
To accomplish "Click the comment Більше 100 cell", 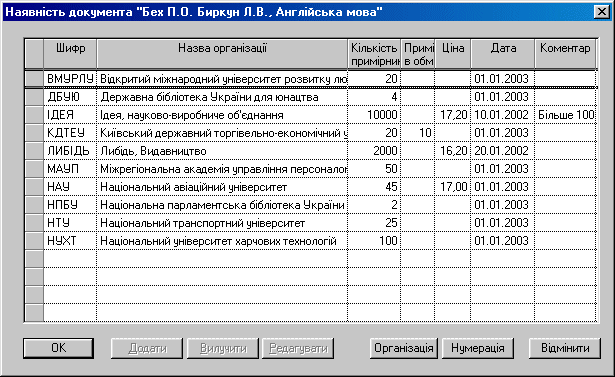I will 565,115.
